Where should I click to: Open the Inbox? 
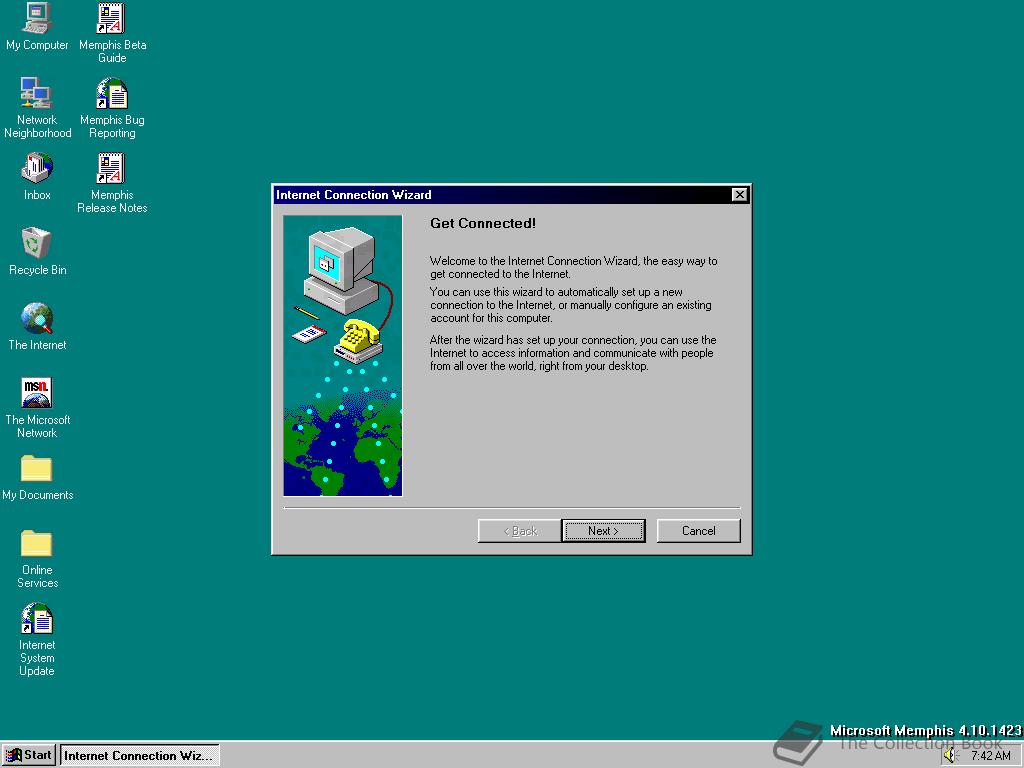37,168
